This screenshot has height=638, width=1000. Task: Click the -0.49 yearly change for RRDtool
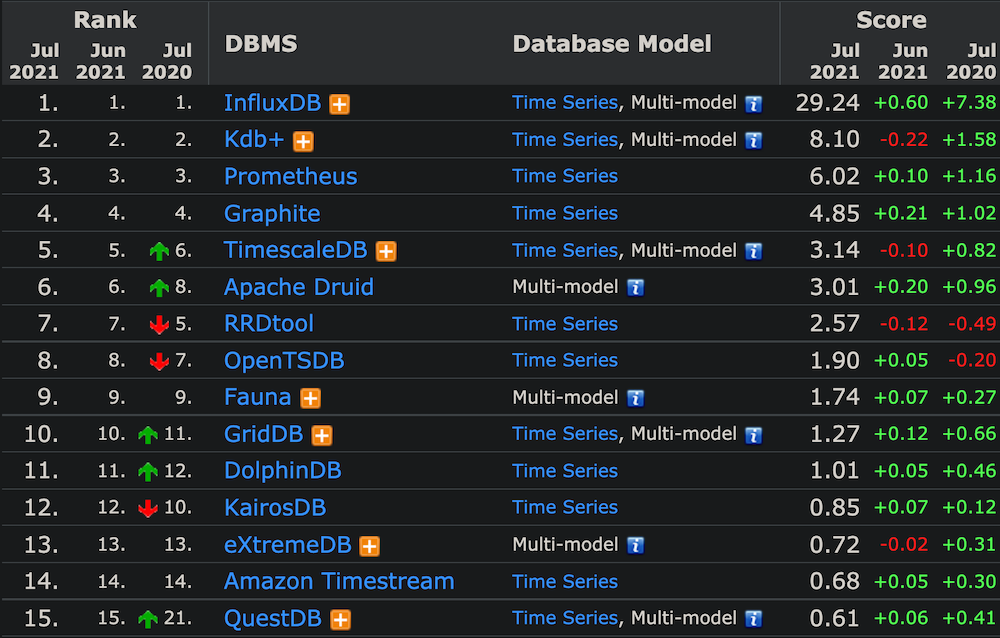pyautogui.click(x=971, y=323)
